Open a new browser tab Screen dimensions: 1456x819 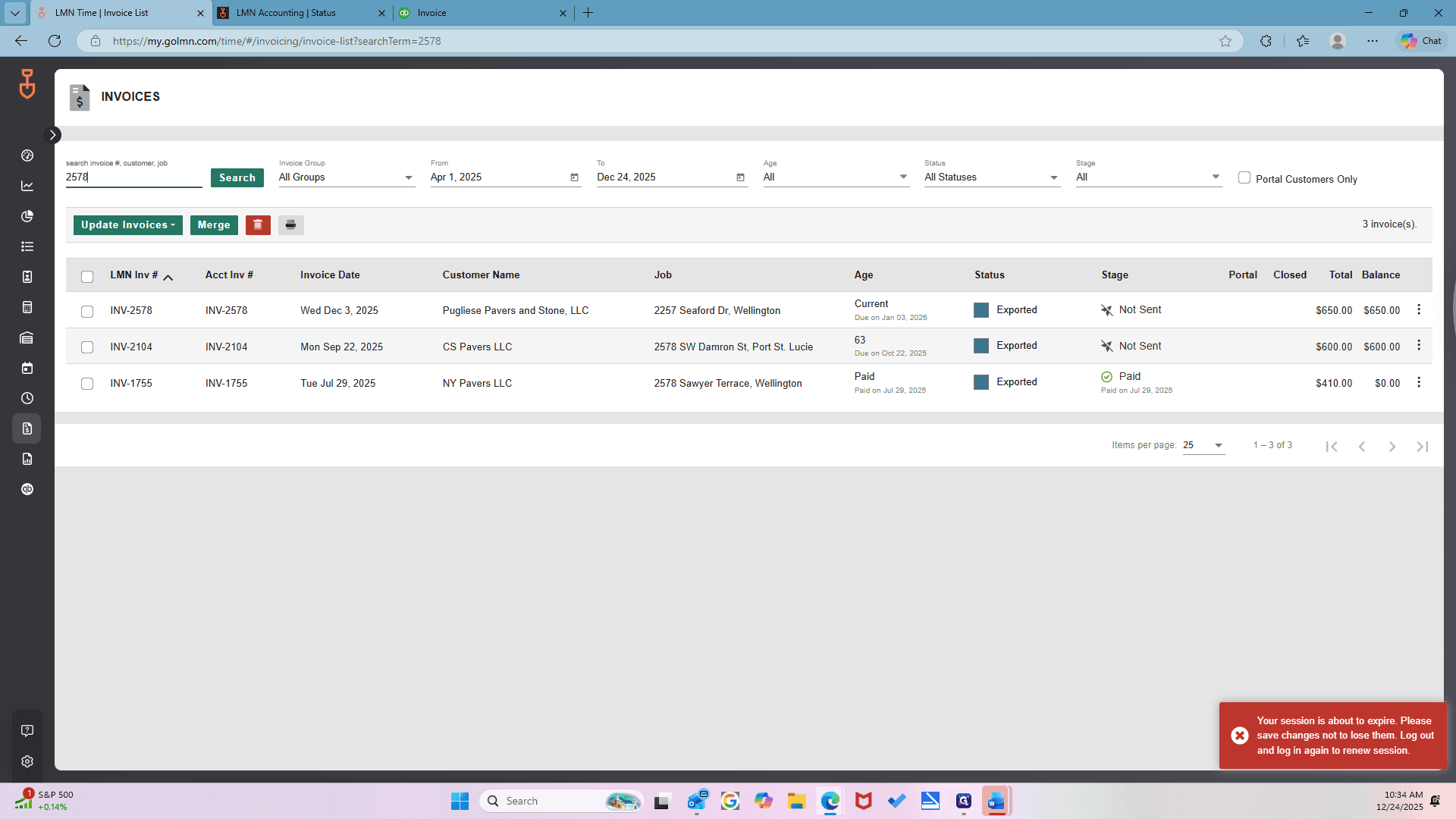(588, 13)
